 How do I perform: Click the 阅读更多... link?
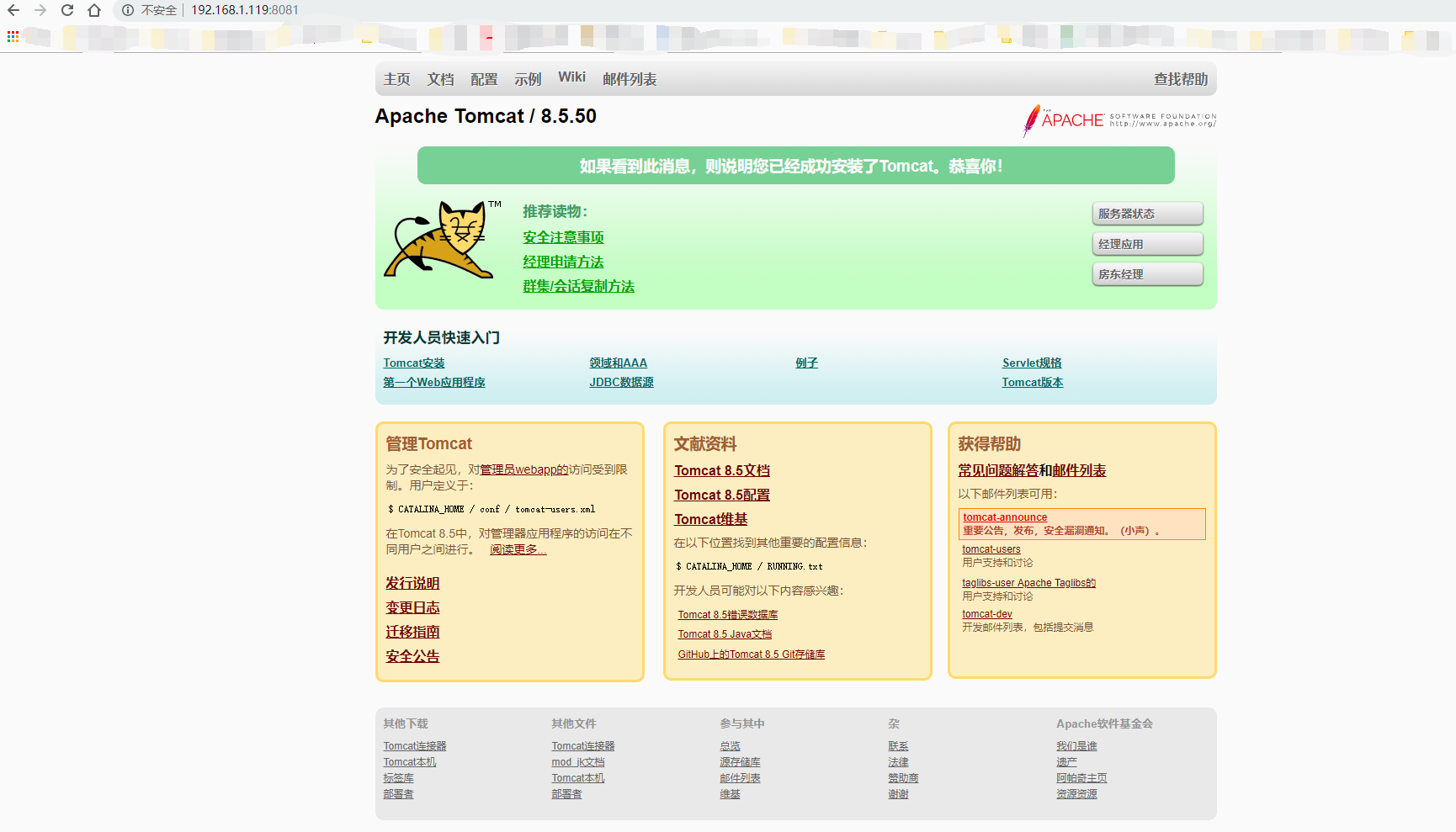tap(518, 549)
